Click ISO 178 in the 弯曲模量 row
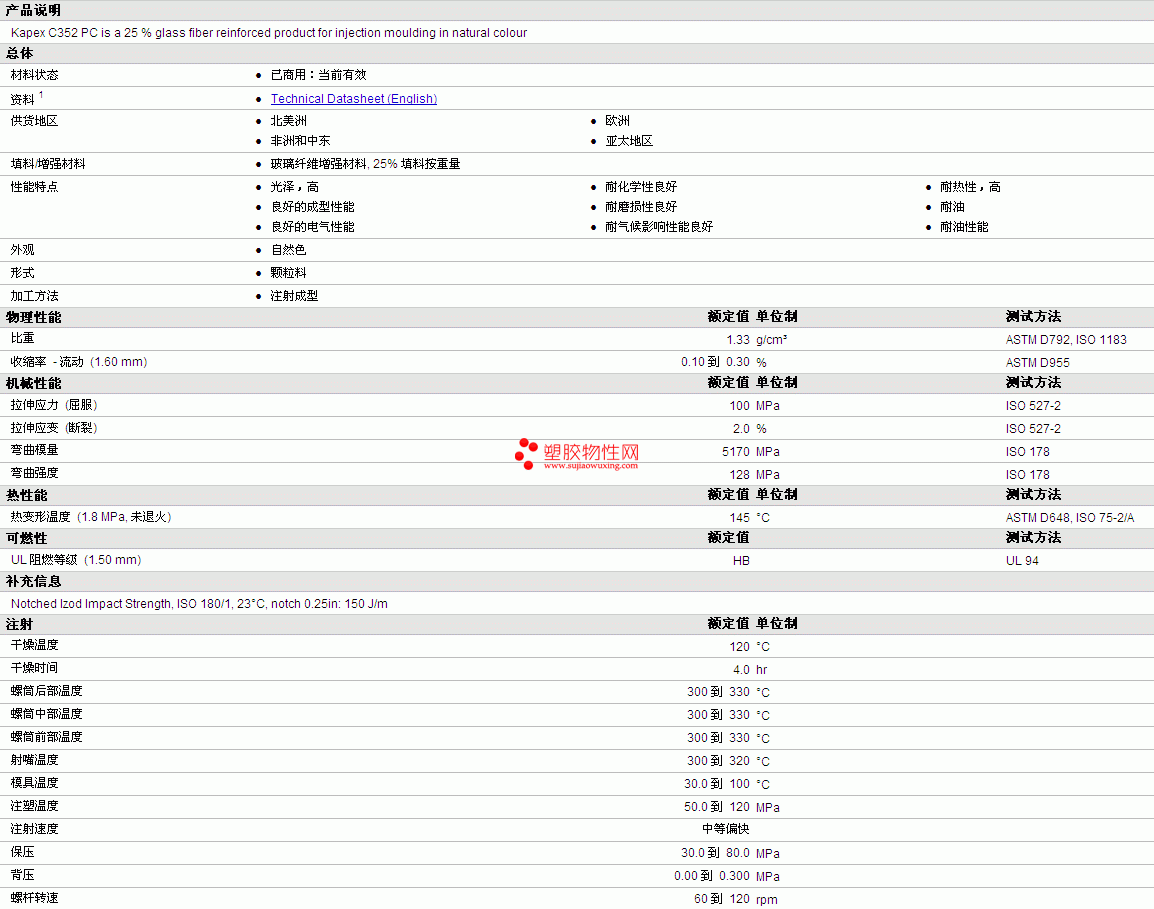The height and width of the screenshot is (909, 1154). click(1028, 452)
